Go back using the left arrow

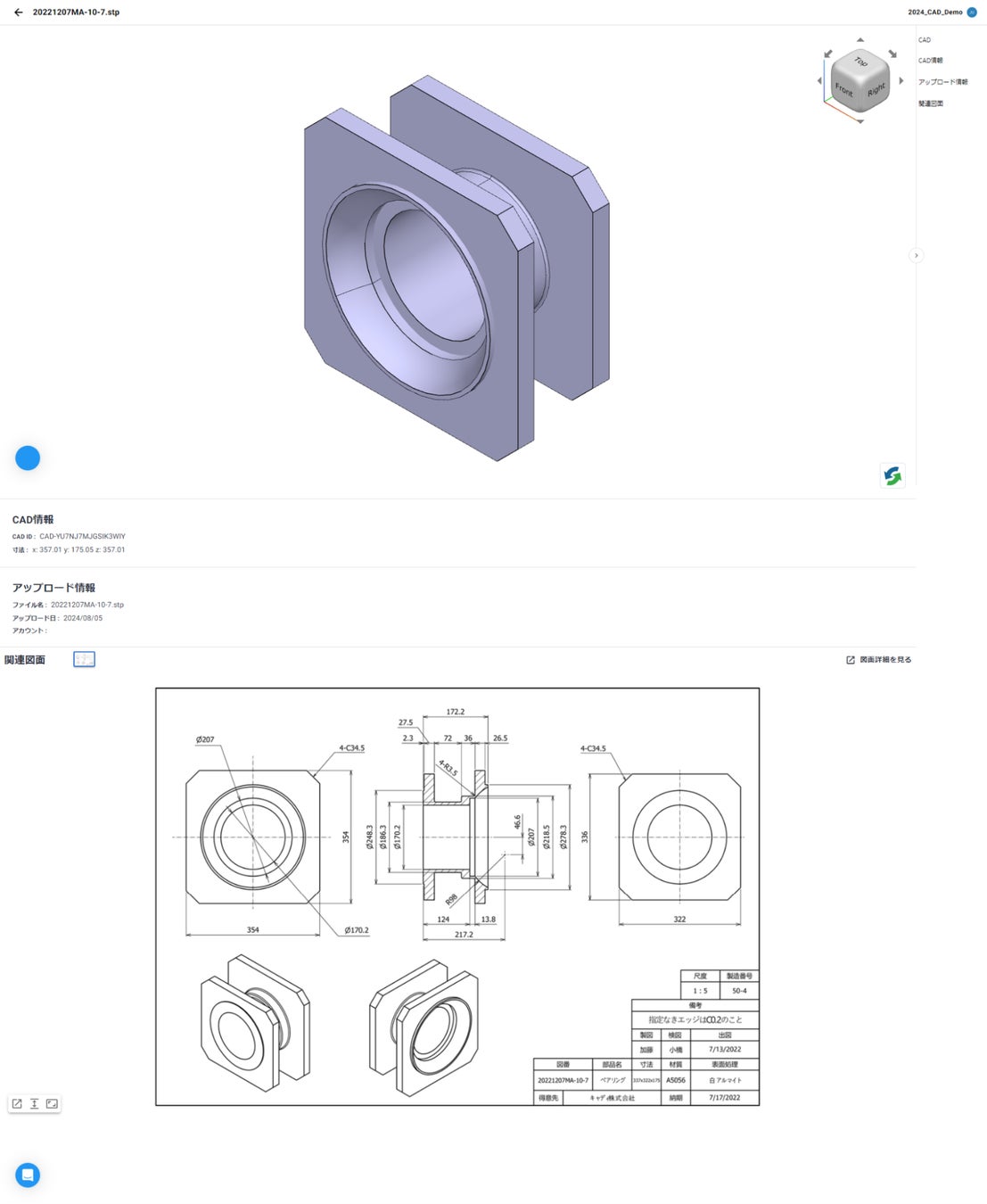18,12
